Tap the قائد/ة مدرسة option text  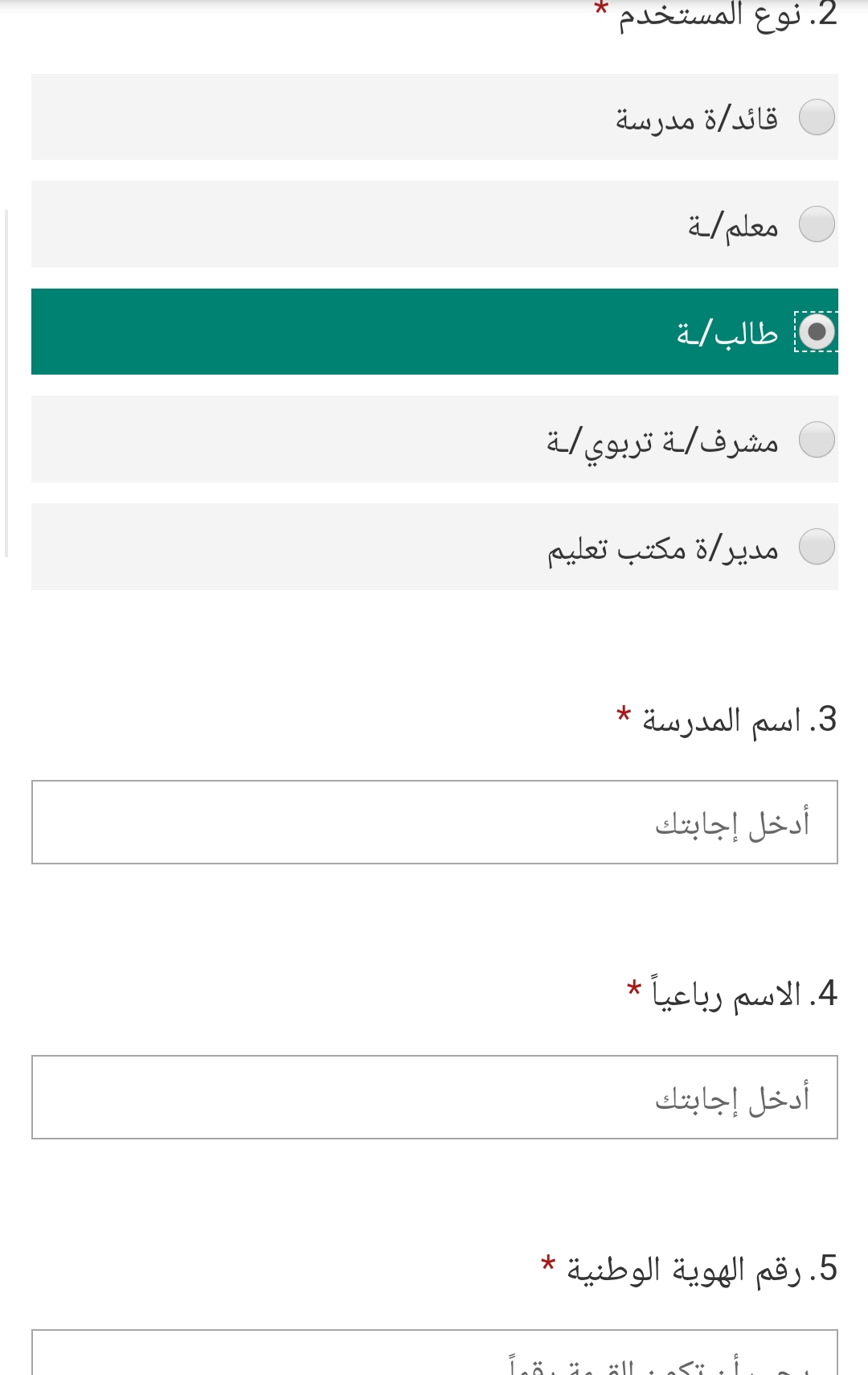click(697, 118)
